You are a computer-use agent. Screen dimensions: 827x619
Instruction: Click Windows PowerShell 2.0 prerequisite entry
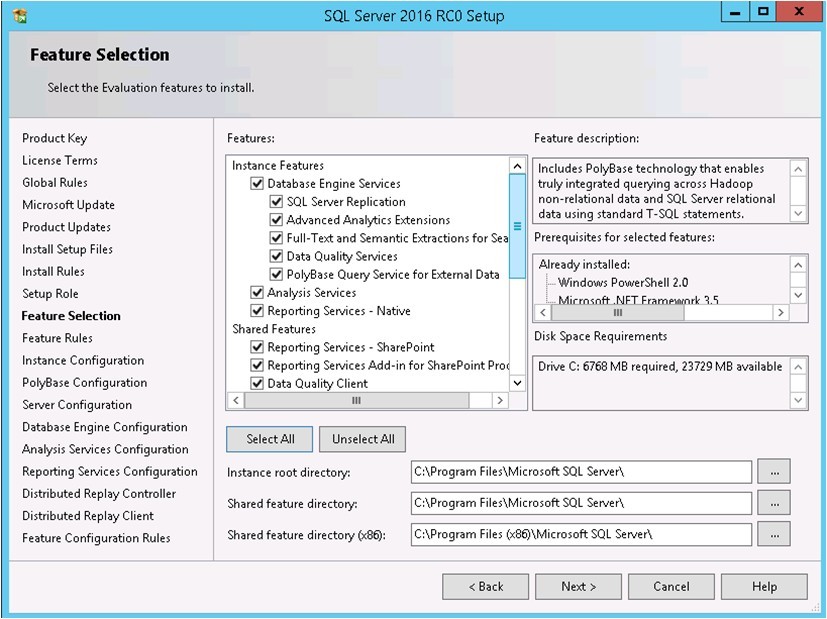[x=623, y=283]
